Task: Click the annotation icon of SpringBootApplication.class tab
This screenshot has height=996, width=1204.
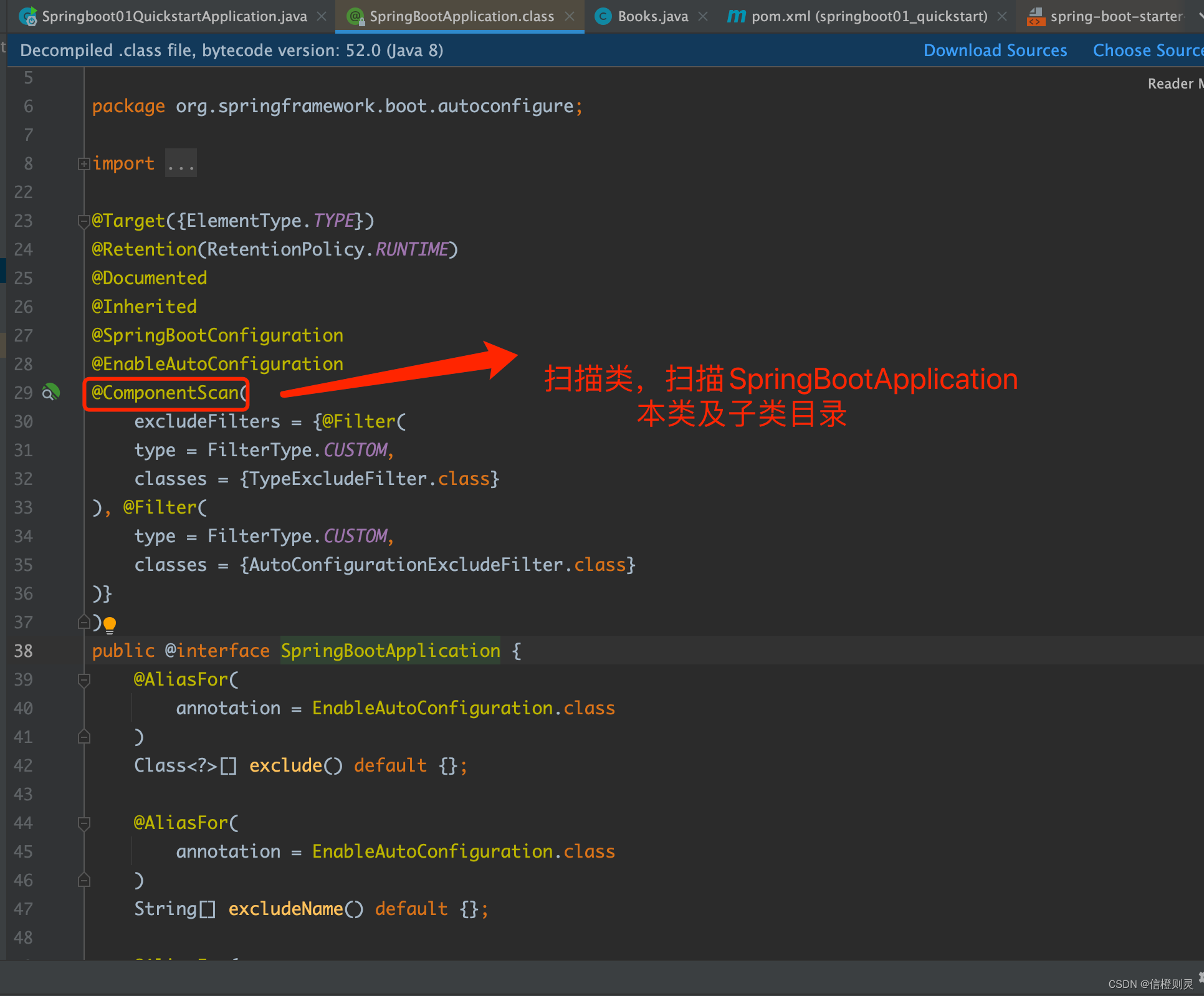Action: coord(355,16)
